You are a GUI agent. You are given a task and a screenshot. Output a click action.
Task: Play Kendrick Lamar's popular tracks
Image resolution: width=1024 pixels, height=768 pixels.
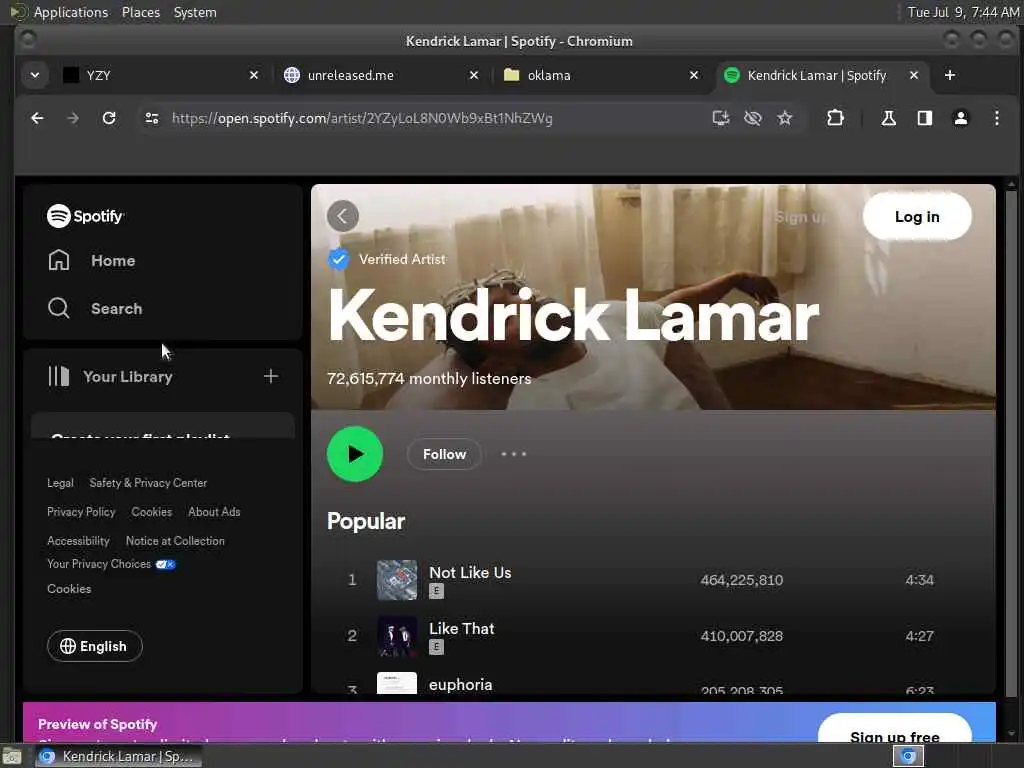(x=355, y=454)
